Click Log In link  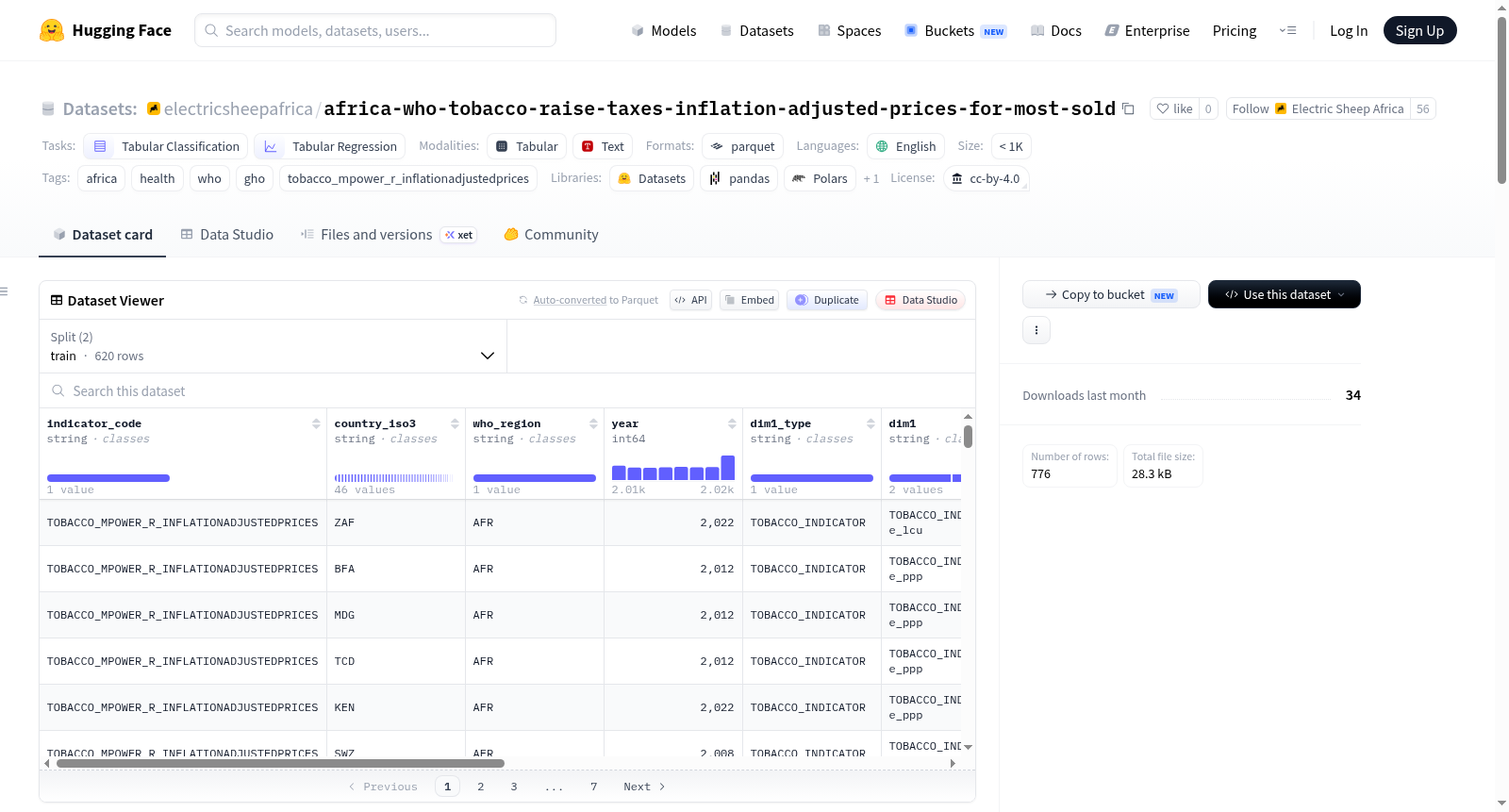1349,30
